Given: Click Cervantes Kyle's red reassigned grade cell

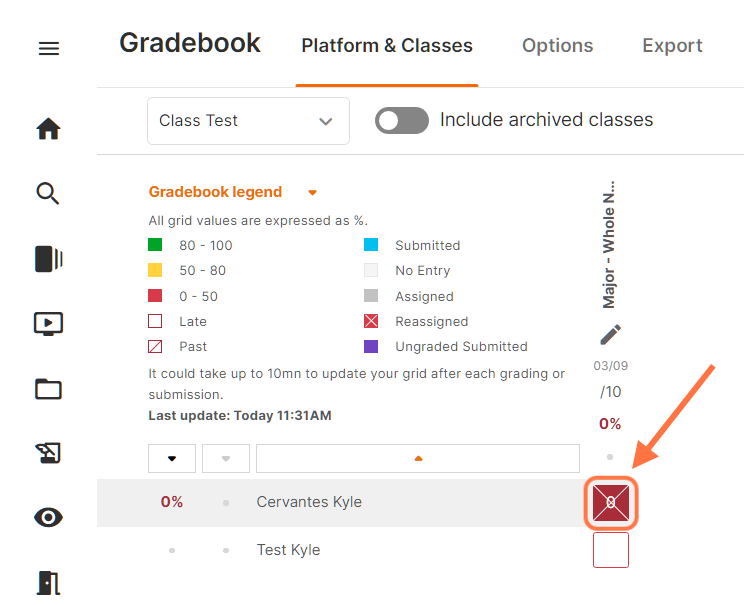Looking at the screenshot, I should (610, 502).
